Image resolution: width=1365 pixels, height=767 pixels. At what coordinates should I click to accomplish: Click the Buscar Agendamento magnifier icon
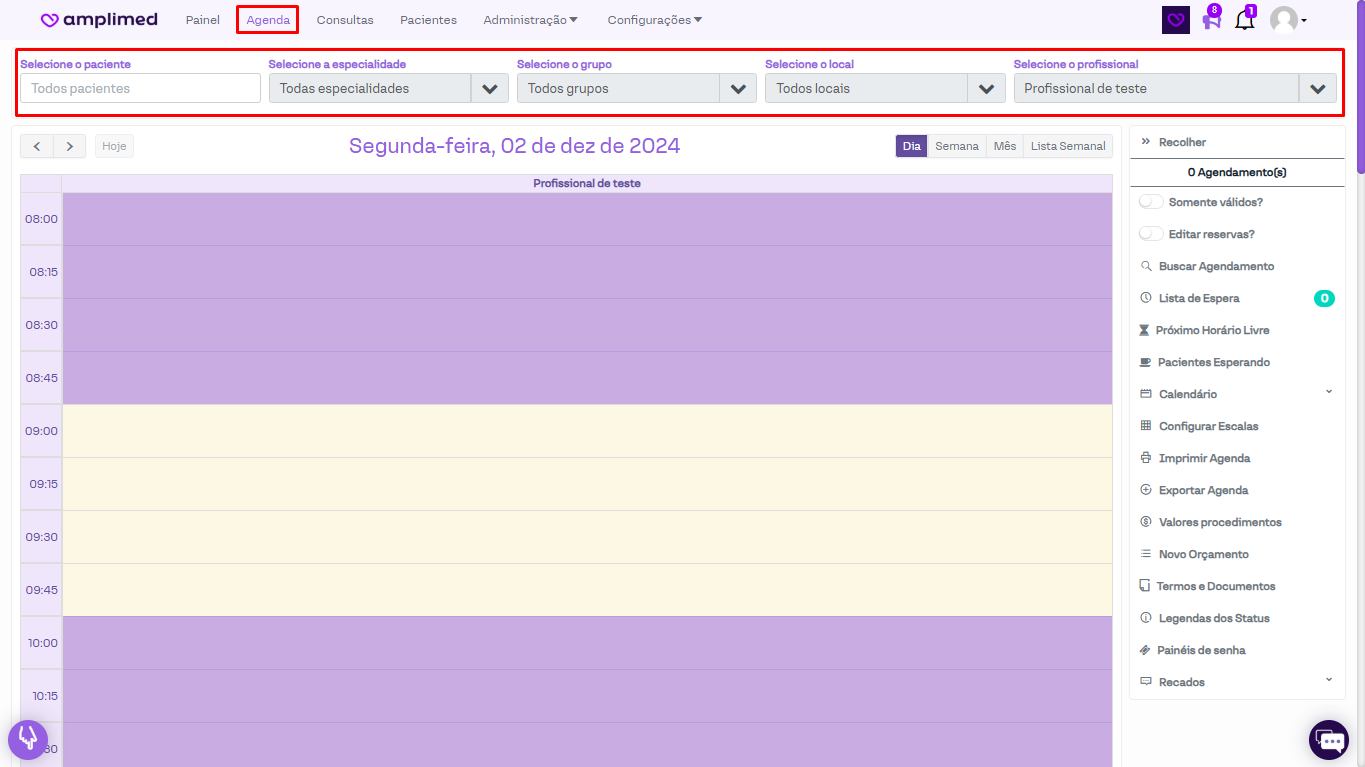1146,266
